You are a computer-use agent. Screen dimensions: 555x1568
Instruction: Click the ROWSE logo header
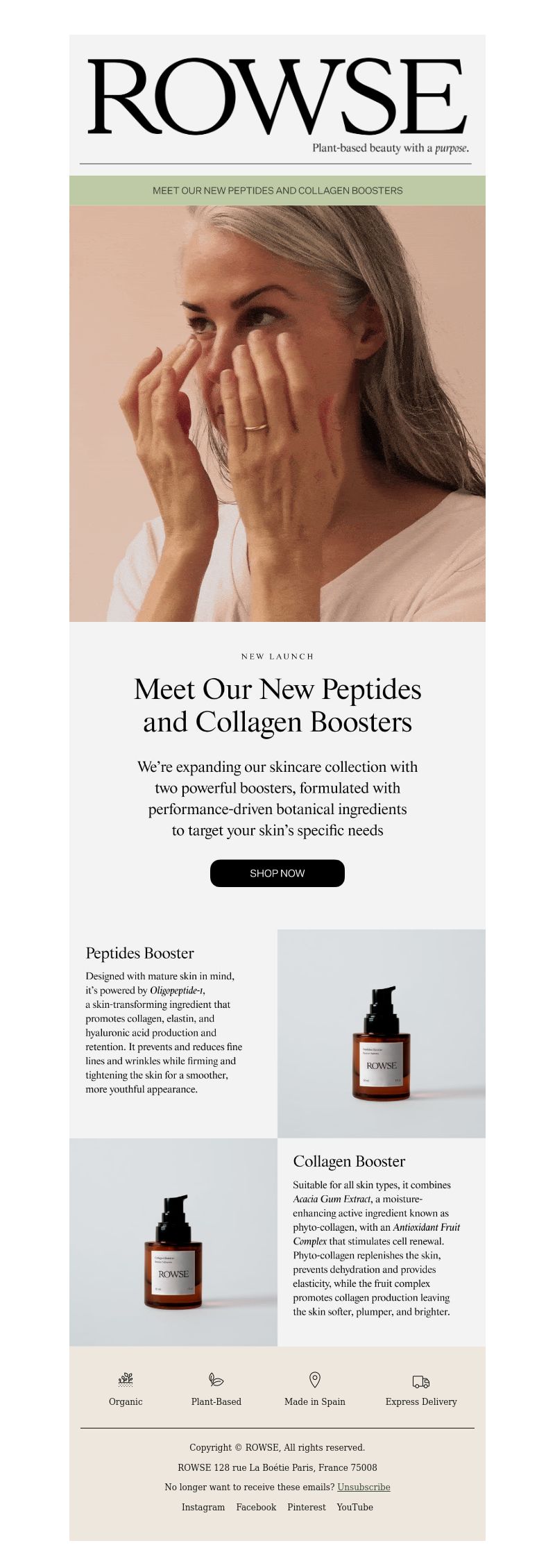tap(277, 103)
